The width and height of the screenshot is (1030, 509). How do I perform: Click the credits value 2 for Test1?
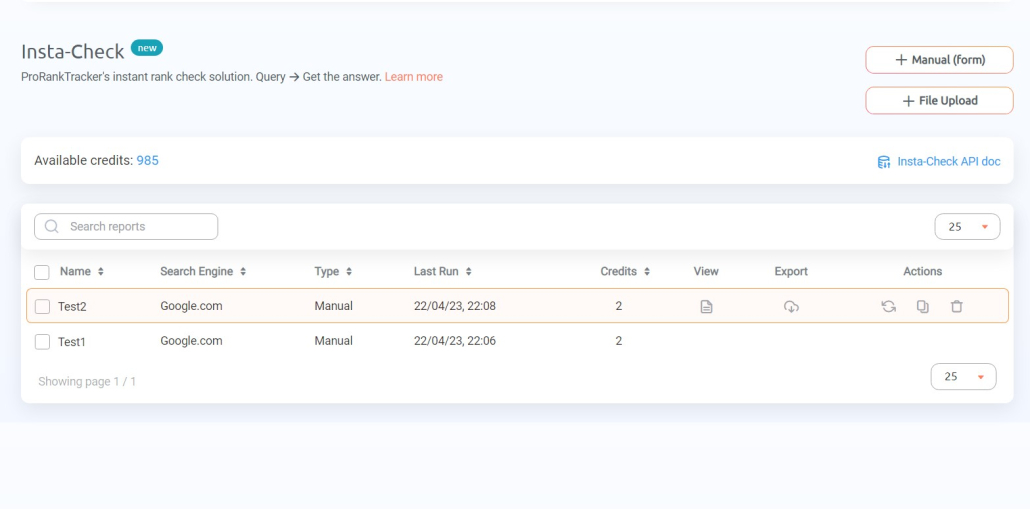click(619, 340)
